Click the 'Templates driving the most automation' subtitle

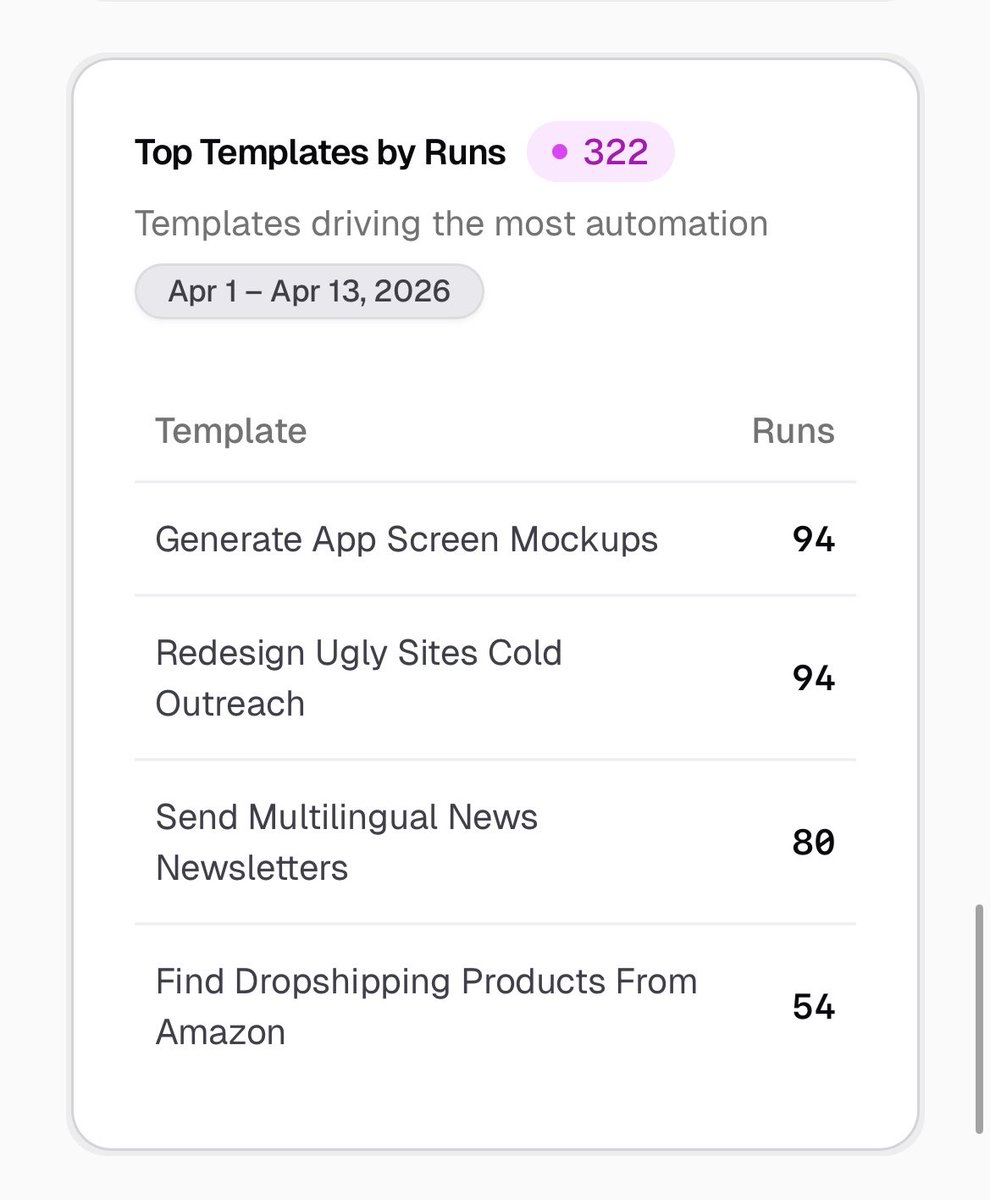[x=452, y=223]
